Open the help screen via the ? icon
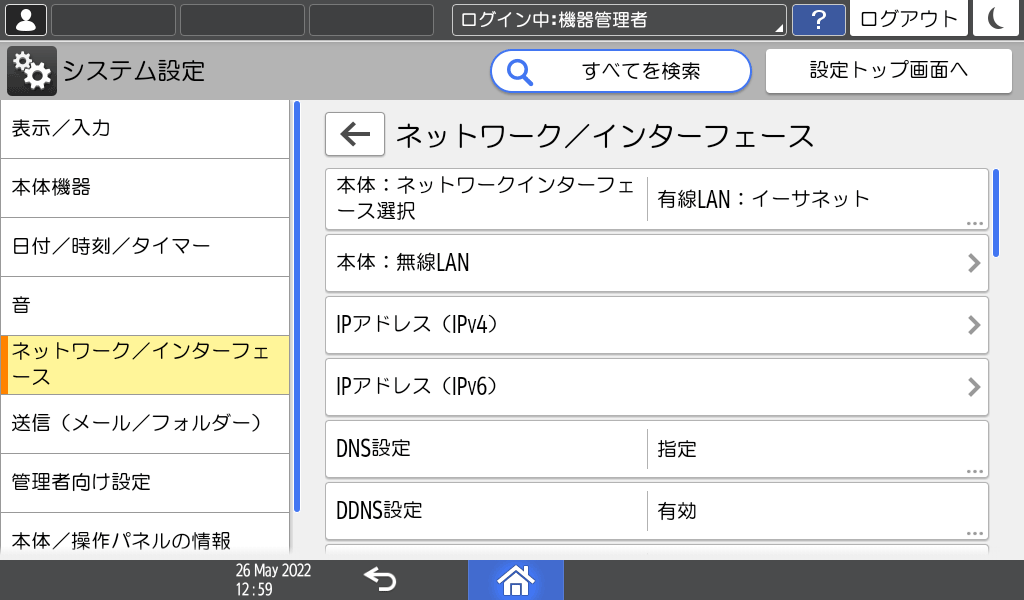Image resolution: width=1024 pixels, height=600 pixels. click(x=819, y=19)
